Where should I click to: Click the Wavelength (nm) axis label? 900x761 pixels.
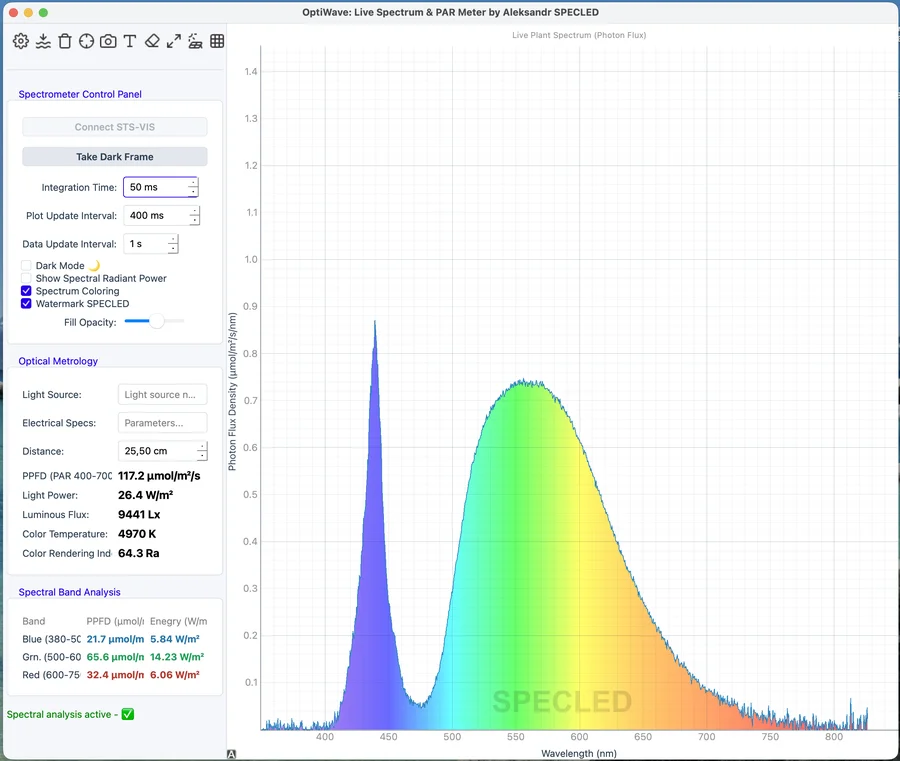[579, 754]
